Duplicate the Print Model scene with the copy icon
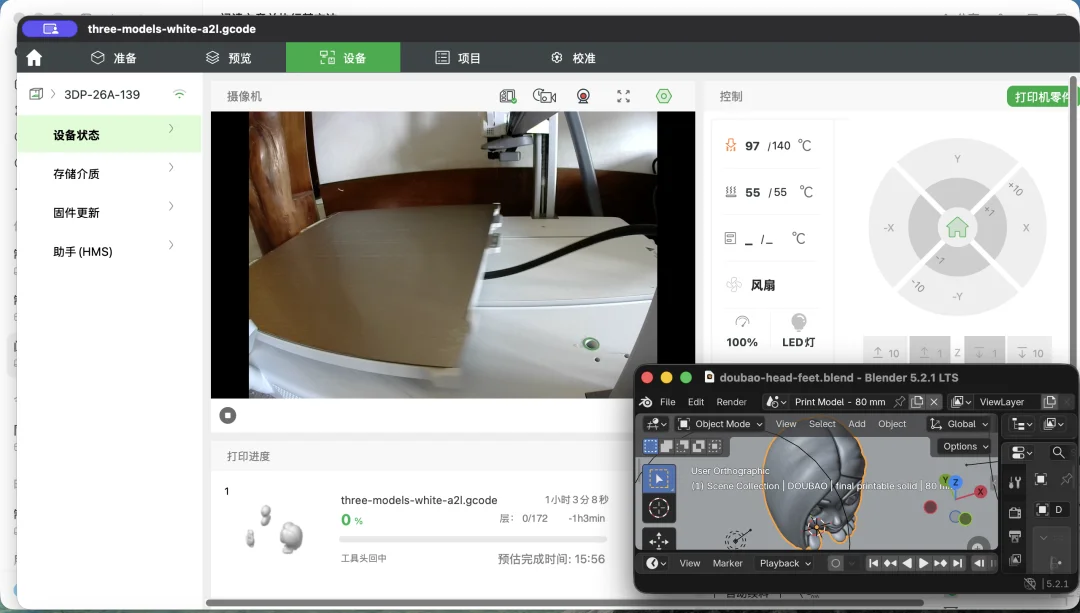 [x=917, y=402]
